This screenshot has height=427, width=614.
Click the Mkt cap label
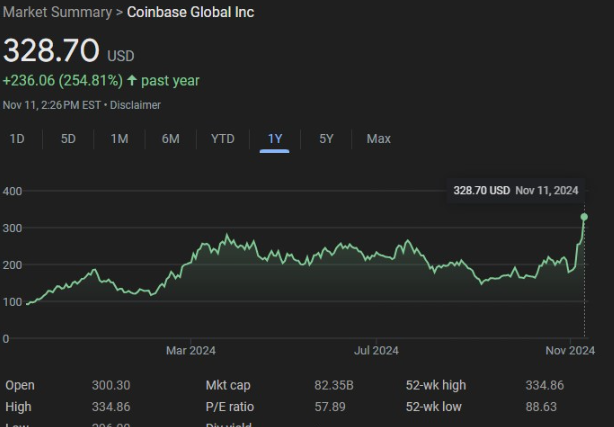point(228,385)
